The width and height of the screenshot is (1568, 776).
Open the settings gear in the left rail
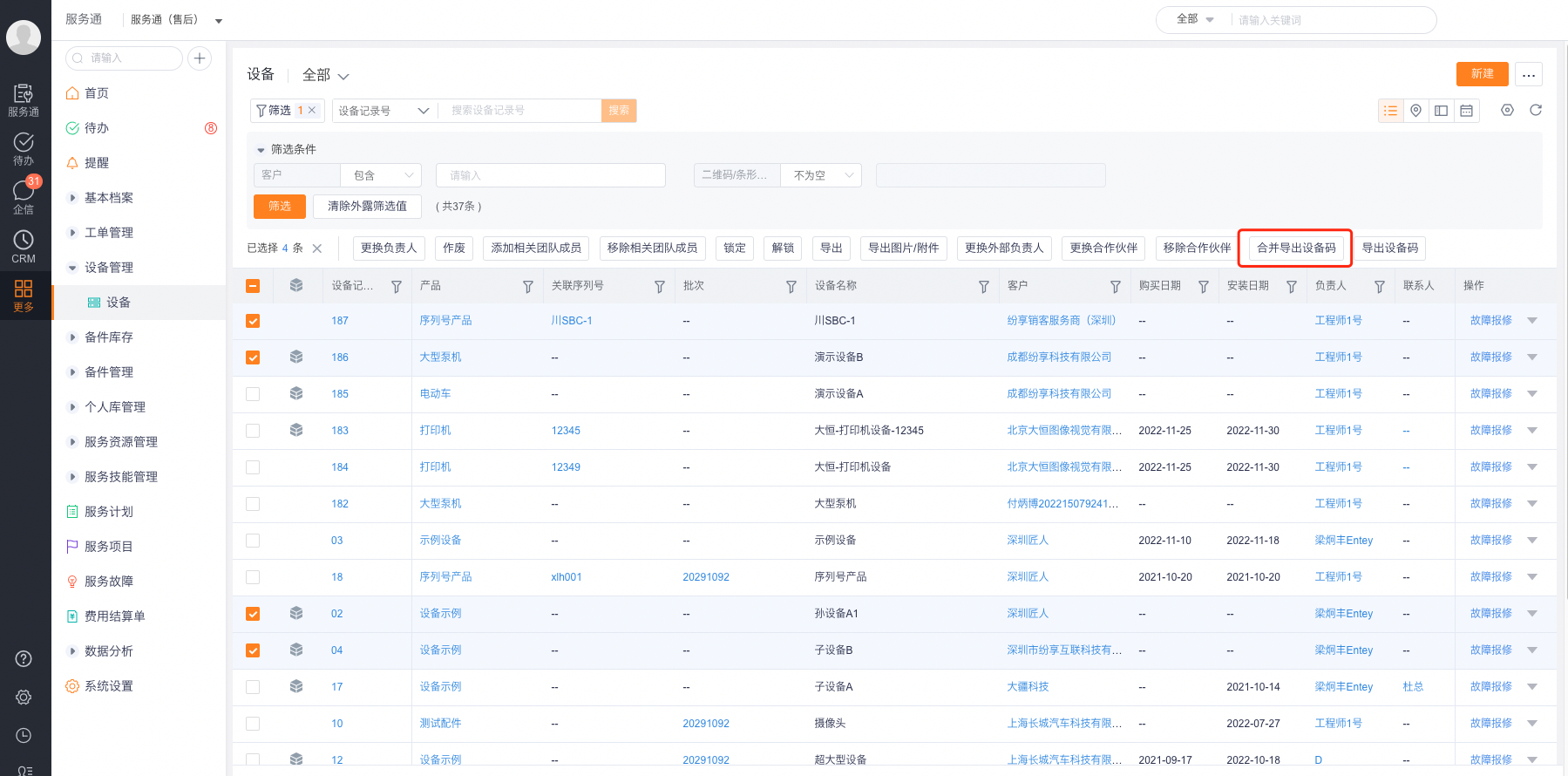pyautogui.click(x=24, y=698)
